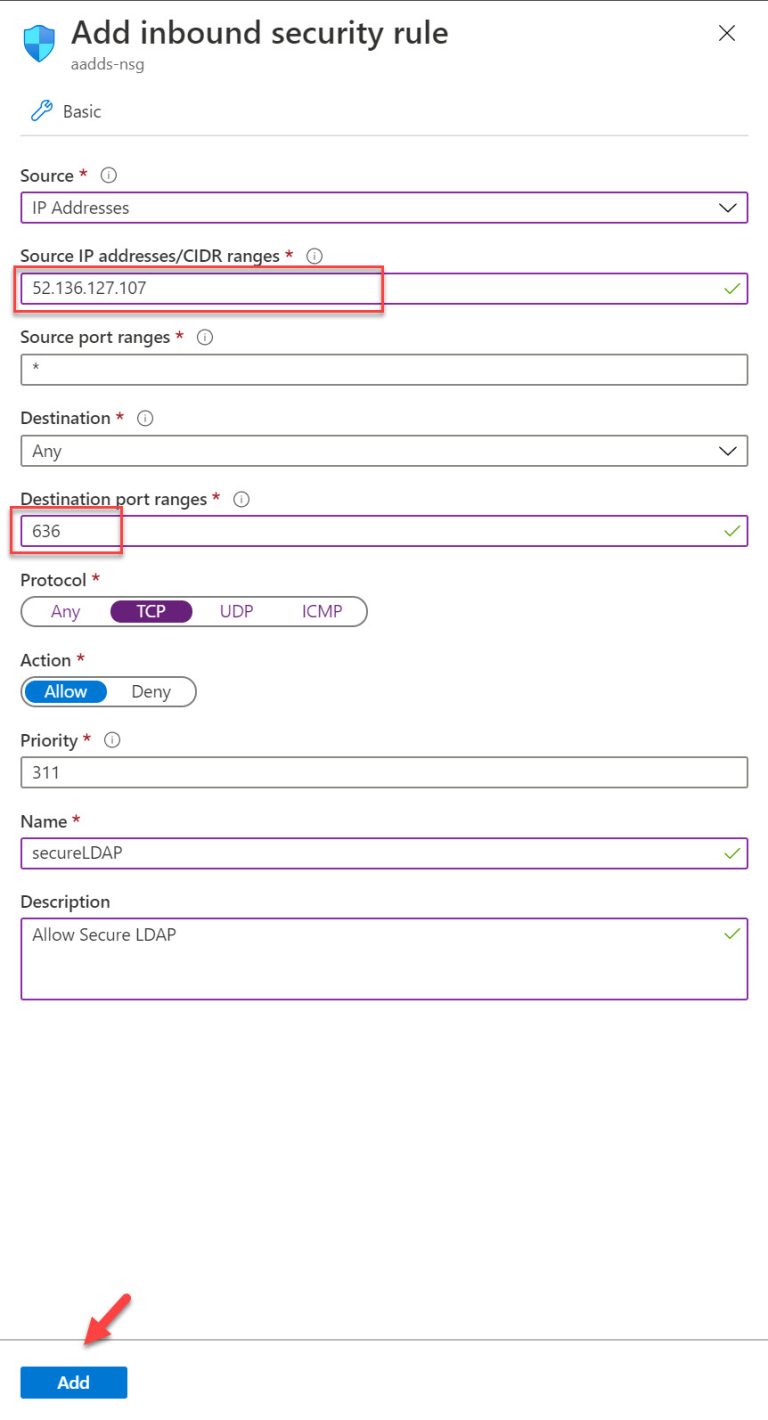The width and height of the screenshot is (768, 1420).
Task: Click the green validation check beside secureLDAP name
Action: click(732, 853)
